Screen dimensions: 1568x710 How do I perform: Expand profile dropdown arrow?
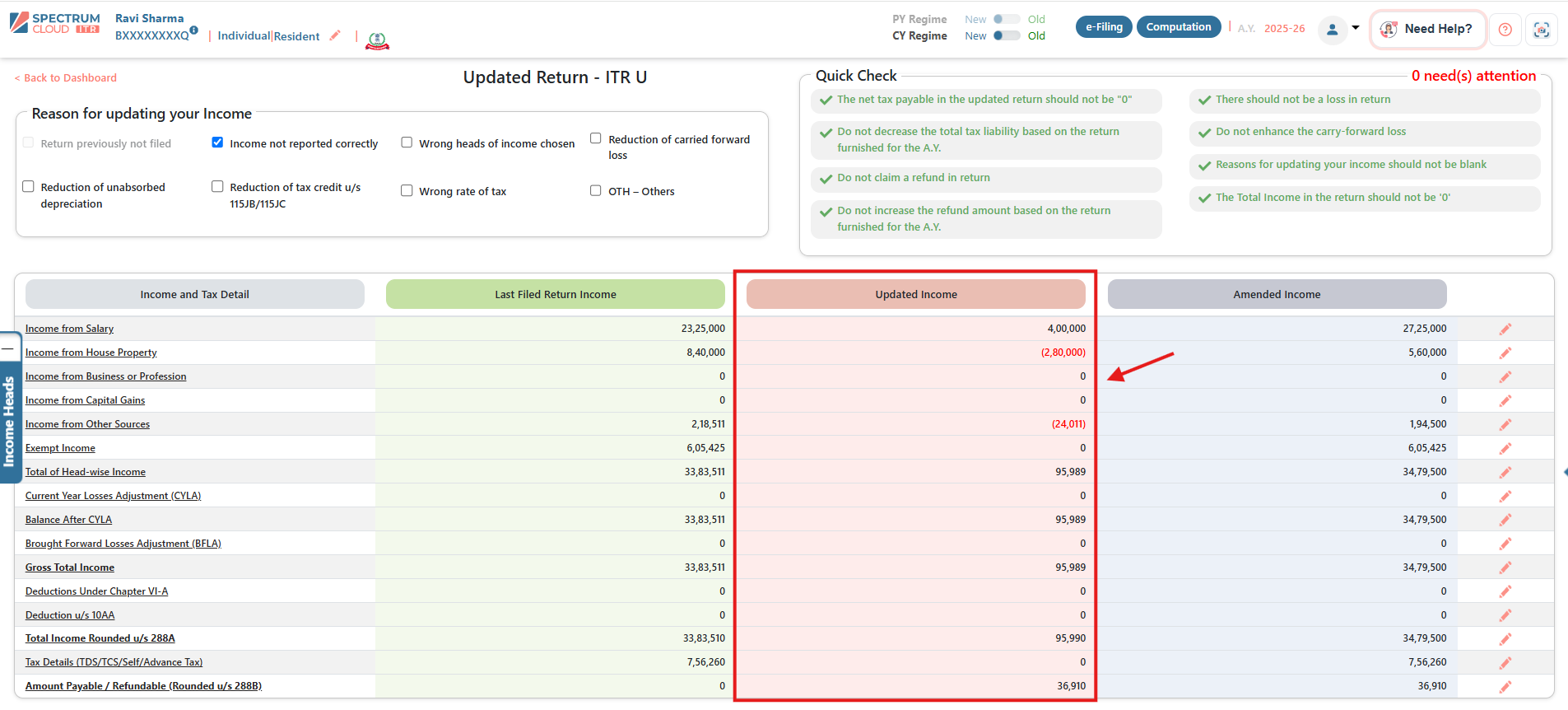point(1356,27)
